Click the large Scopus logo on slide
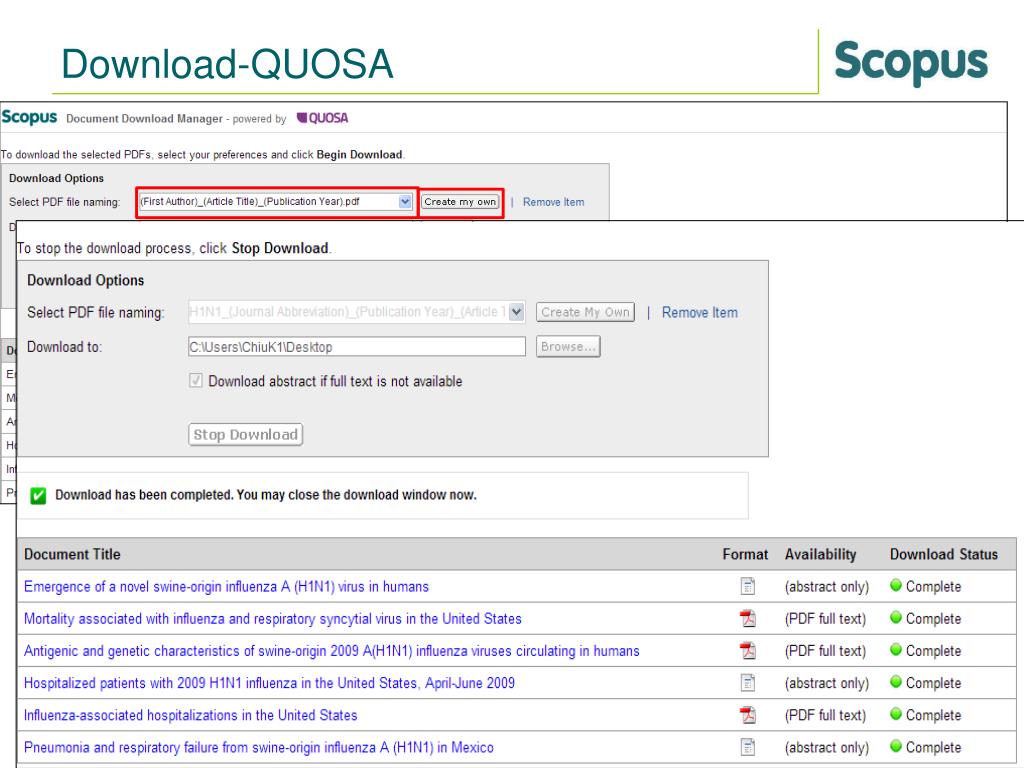Viewport: 1024px width, 768px height. click(911, 63)
